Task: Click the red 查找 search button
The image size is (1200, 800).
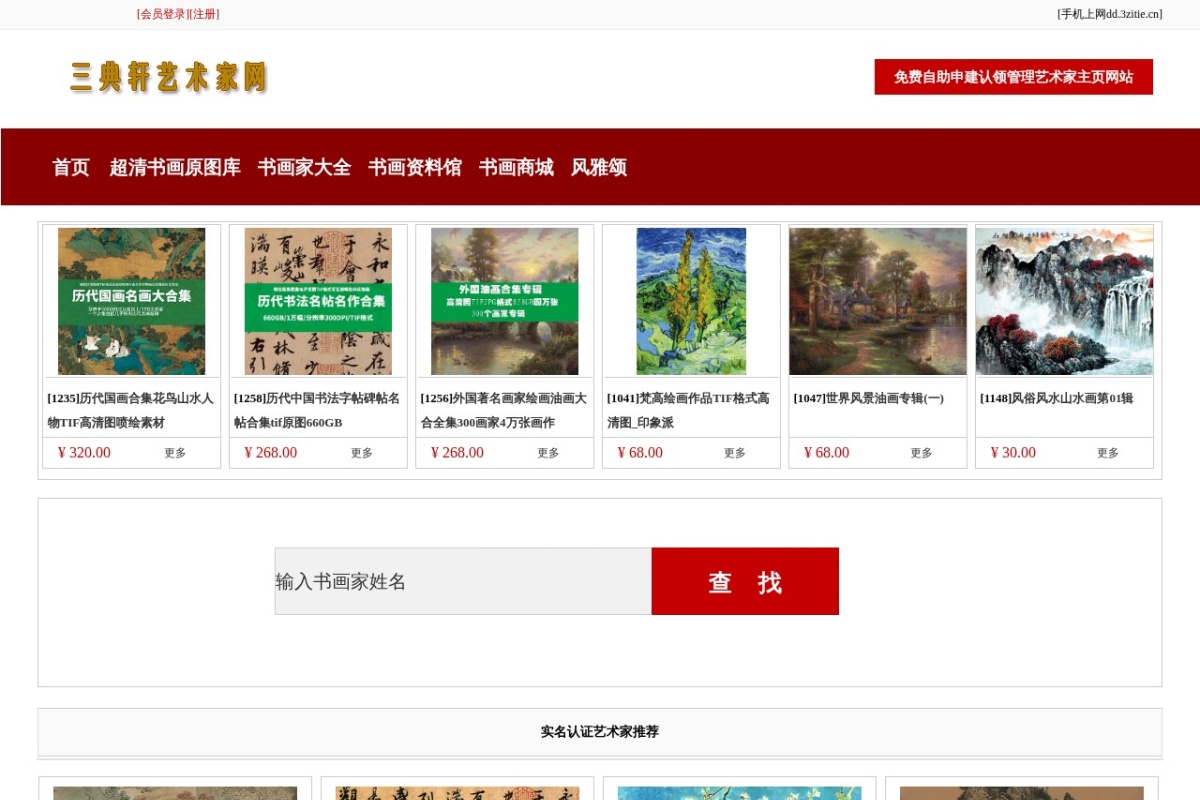Action: (745, 581)
